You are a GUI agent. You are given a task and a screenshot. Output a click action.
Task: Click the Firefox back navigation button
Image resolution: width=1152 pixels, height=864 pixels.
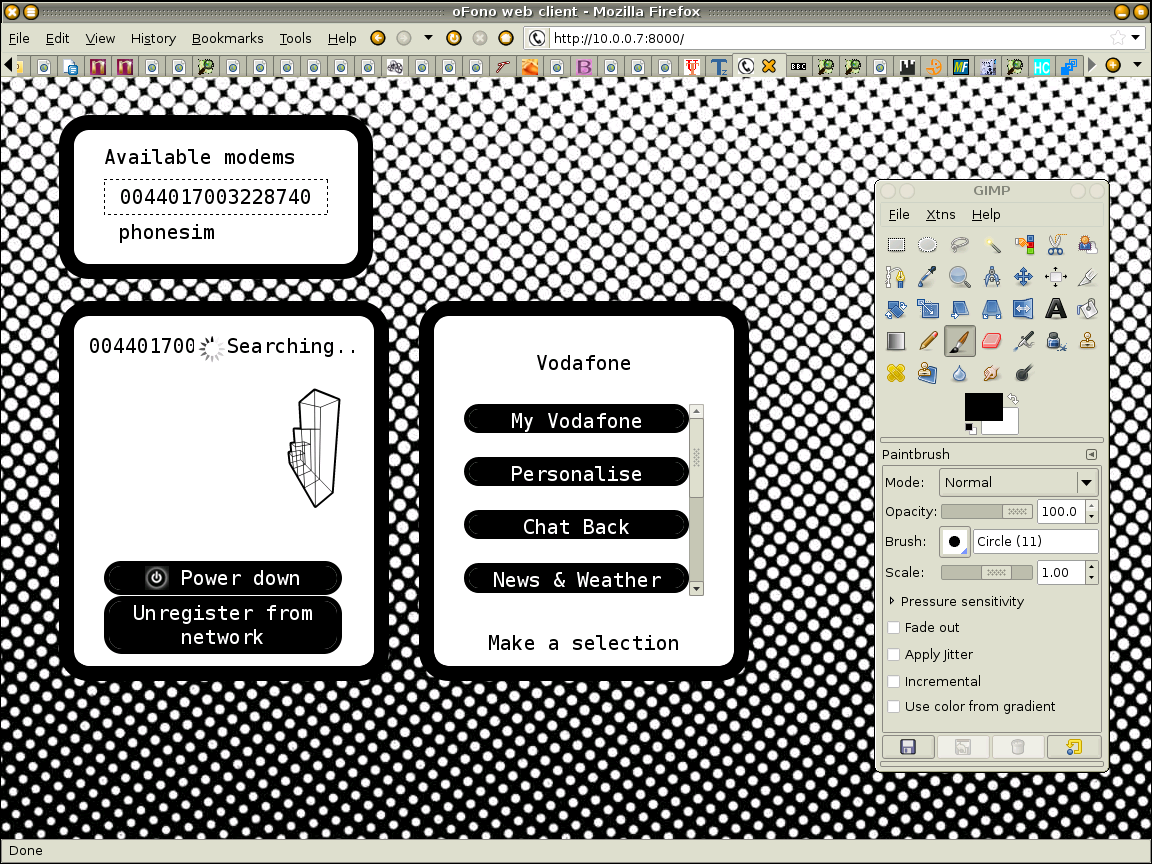point(378,37)
